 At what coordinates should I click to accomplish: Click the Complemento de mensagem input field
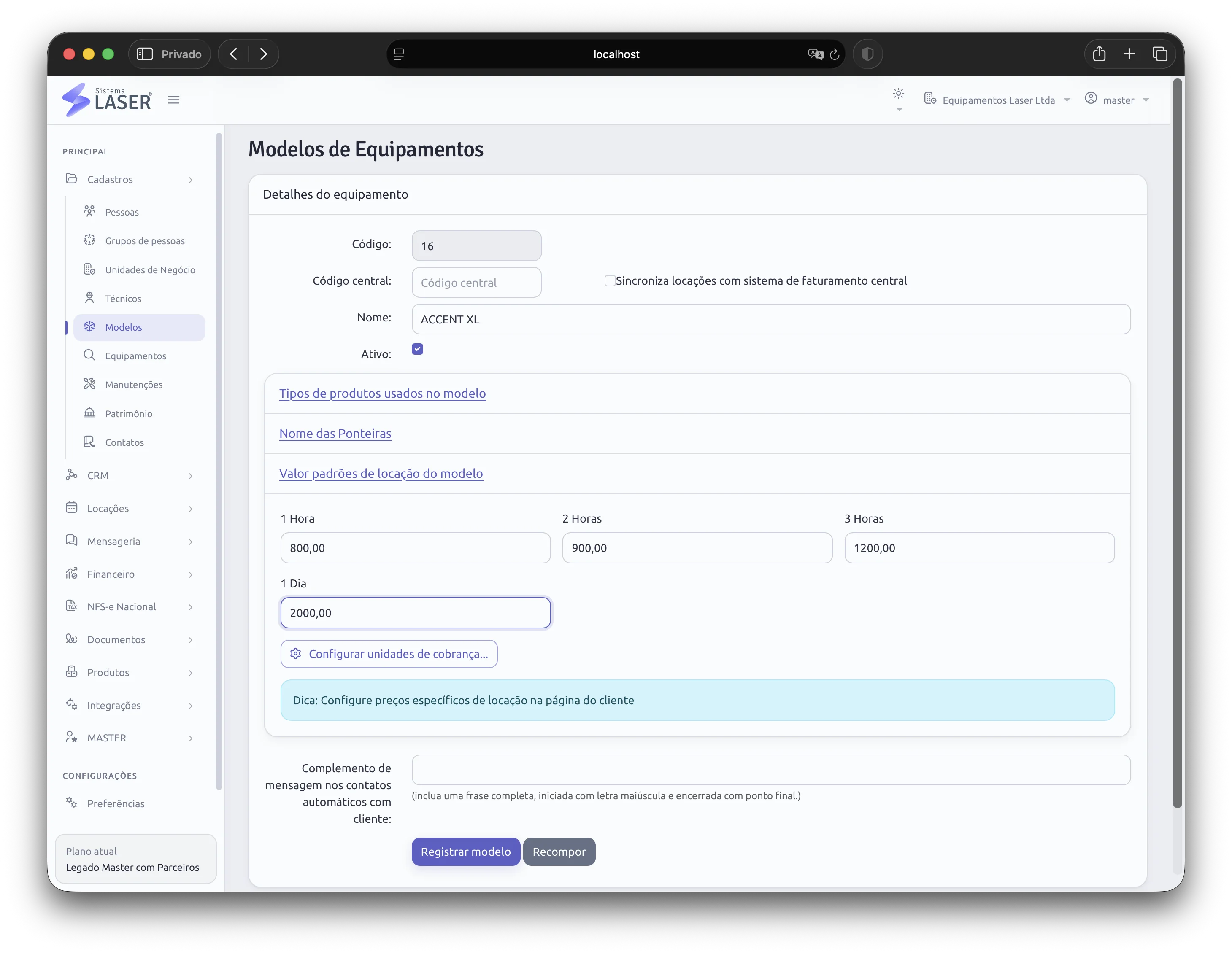[x=771, y=770]
